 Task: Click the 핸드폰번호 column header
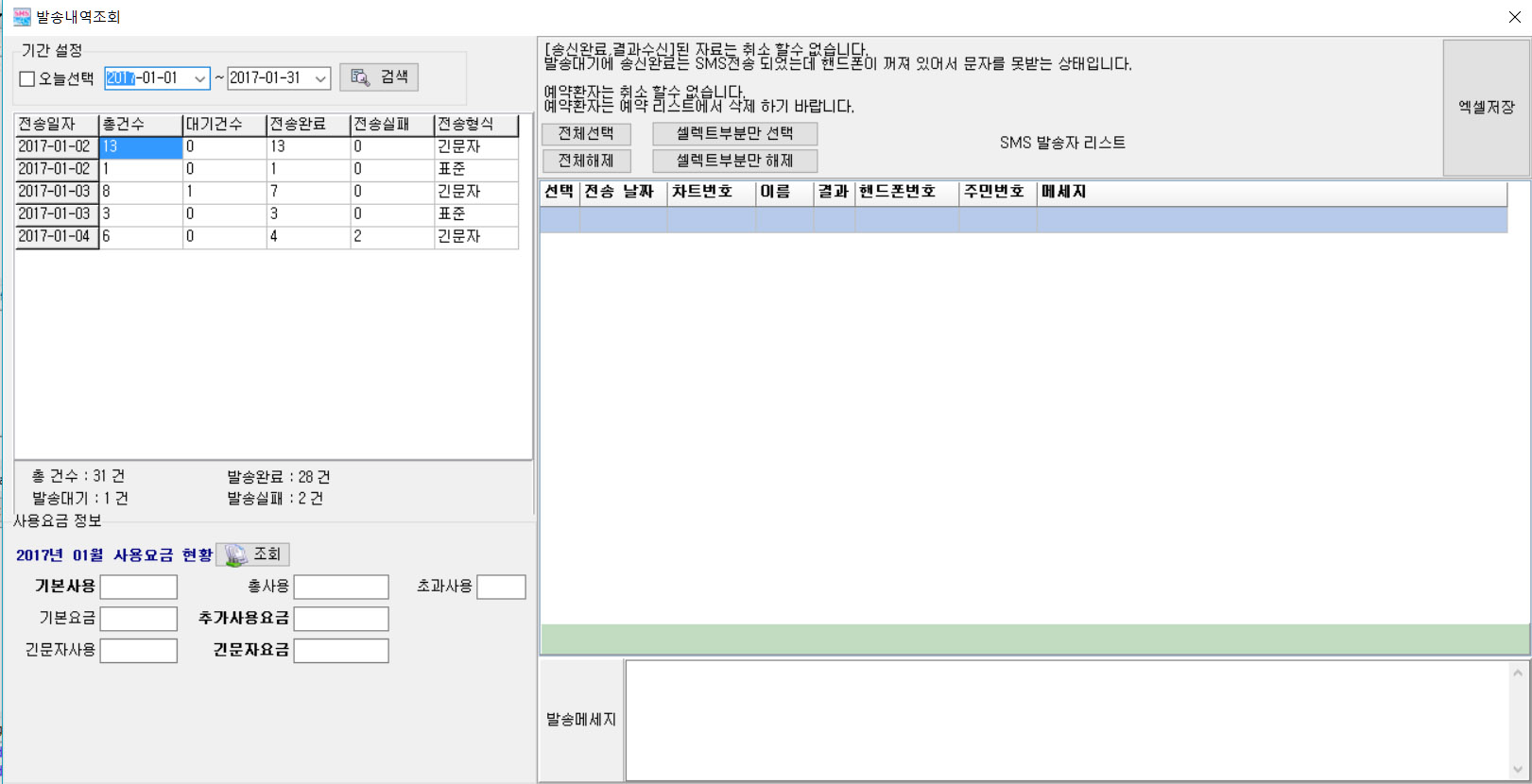[905, 192]
